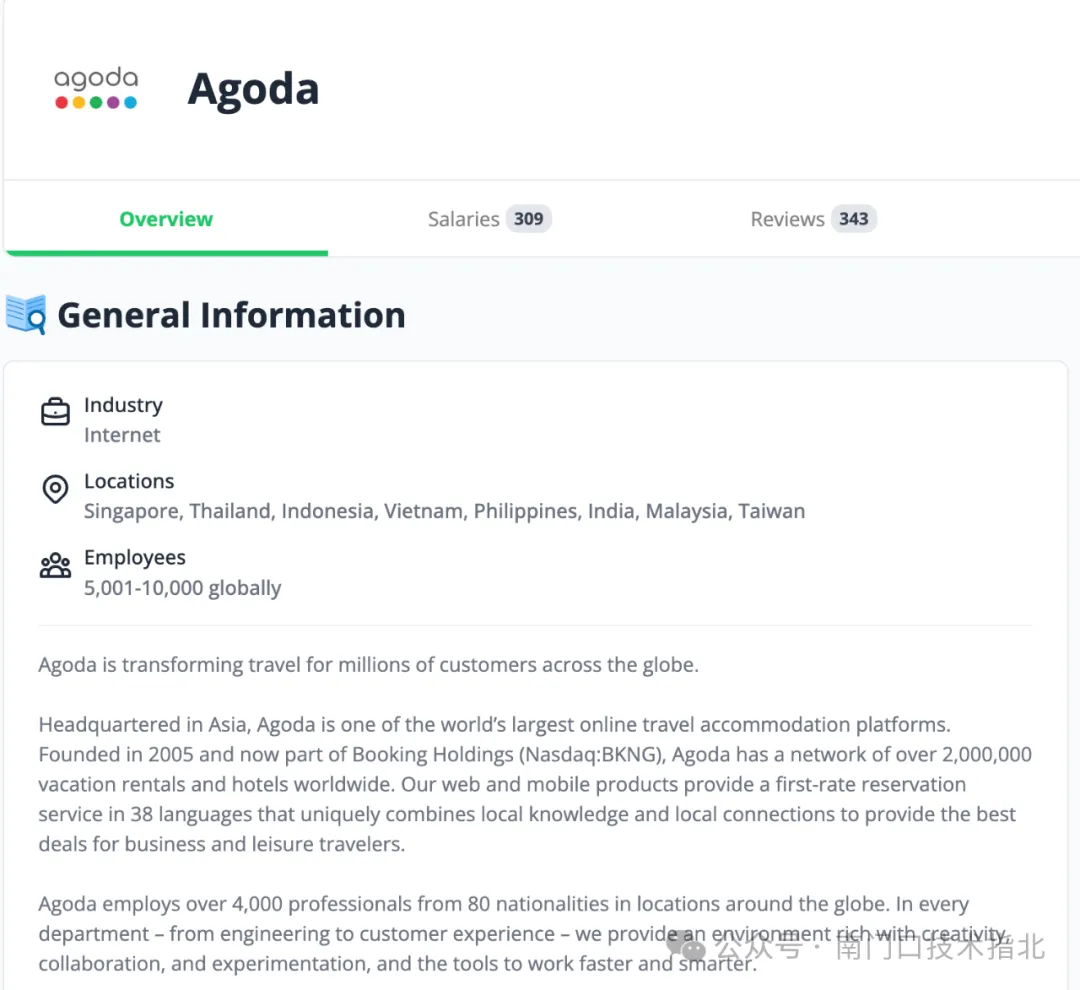This screenshot has height=990, width=1080.
Task: Click the Locations field label
Action: click(129, 481)
